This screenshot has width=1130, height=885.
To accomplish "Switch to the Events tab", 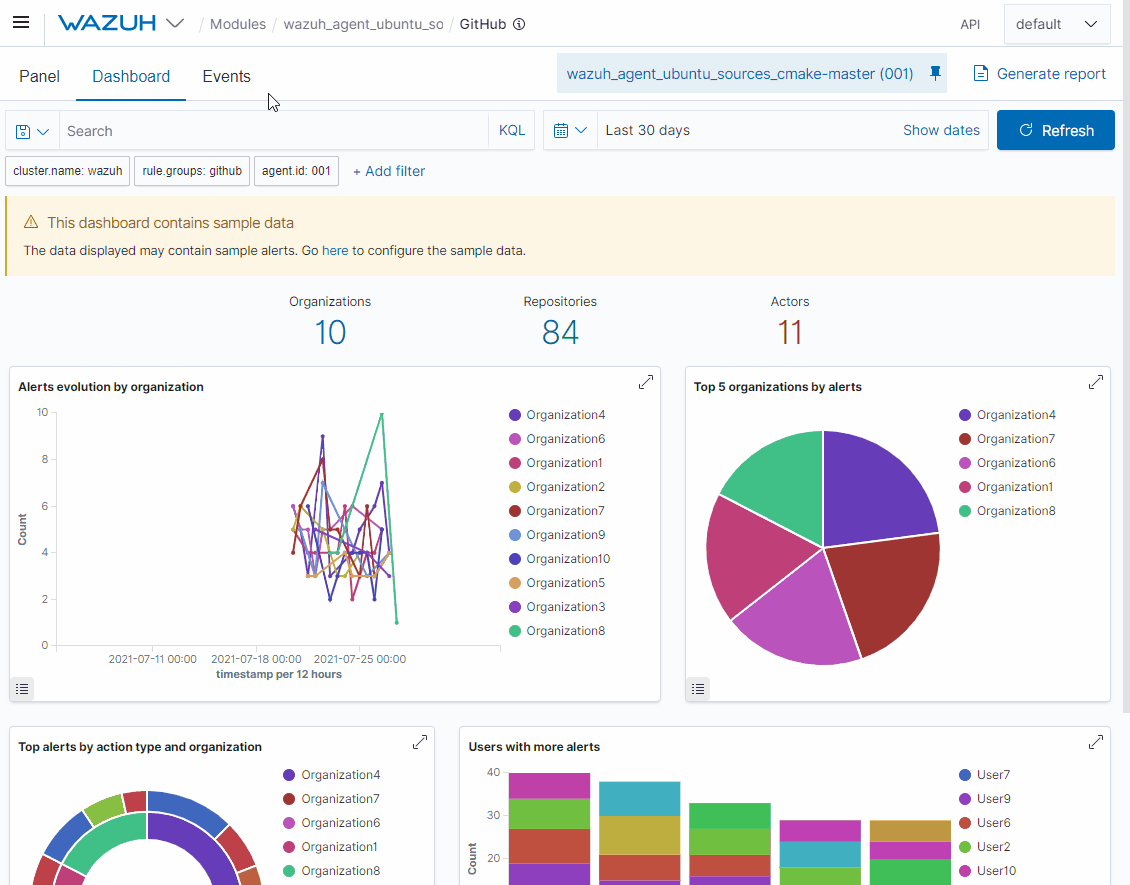I will (x=226, y=76).
